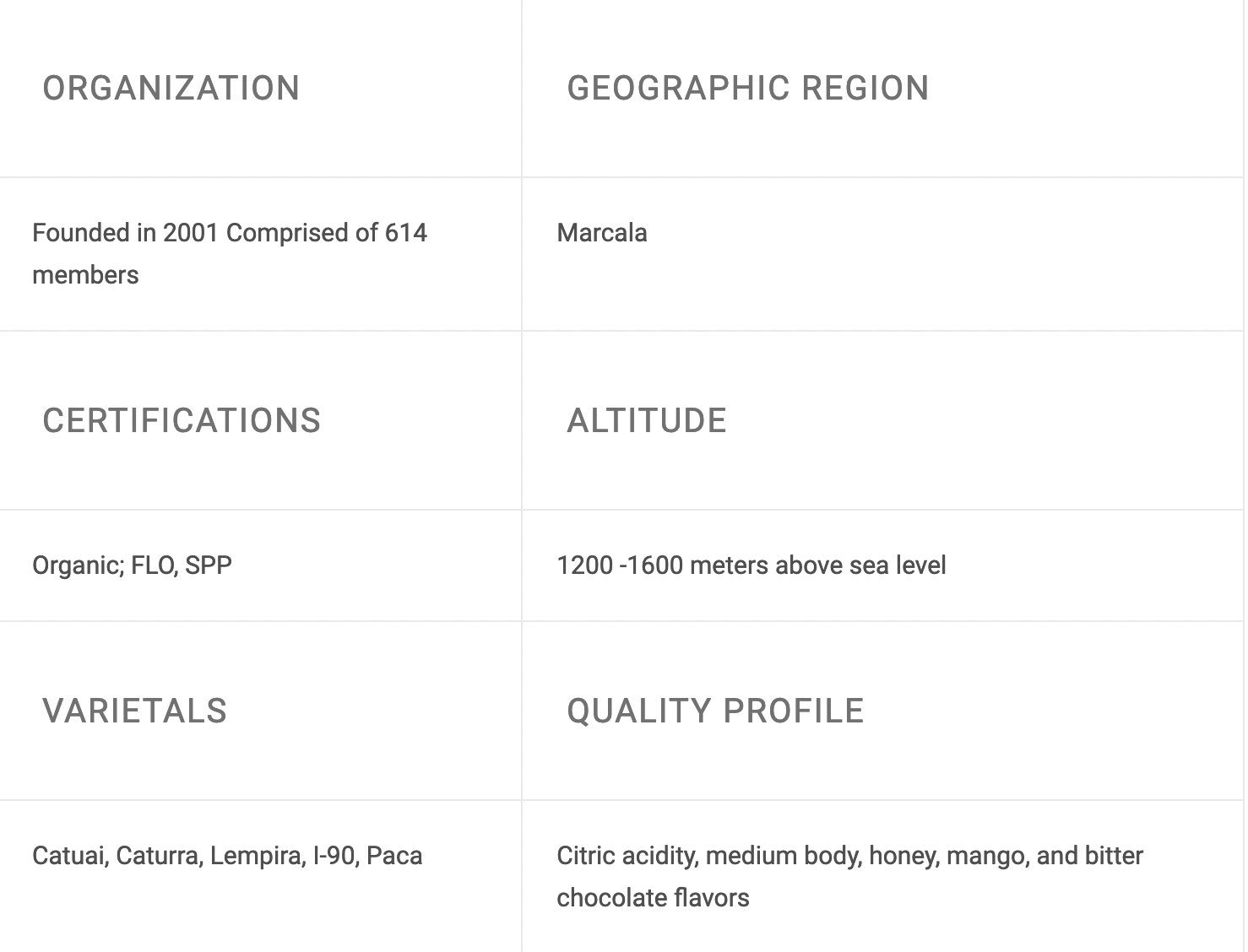Image resolution: width=1248 pixels, height=952 pixels.
Task: Click the 'Paca' varietal name
Action: pos(394,856)
